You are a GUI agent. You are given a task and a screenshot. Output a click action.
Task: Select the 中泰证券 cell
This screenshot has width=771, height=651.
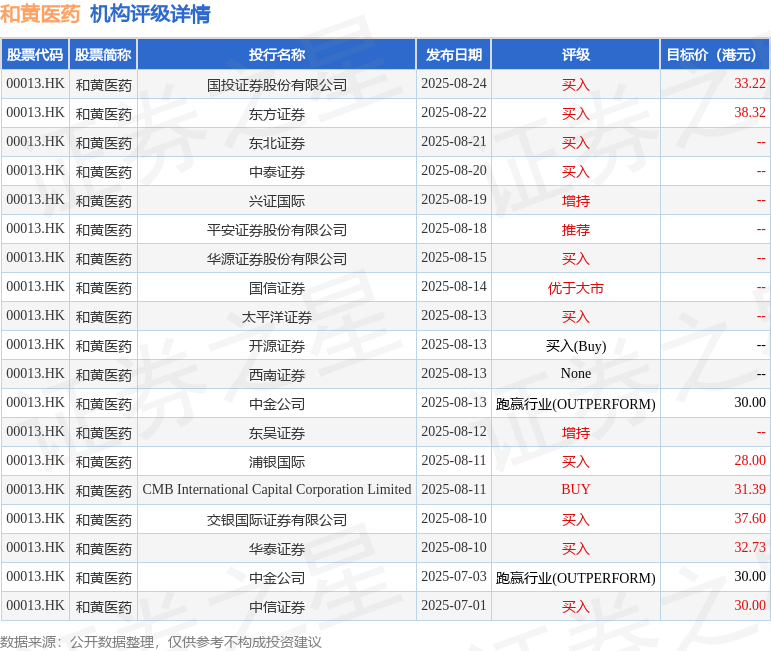click(277, 172)
